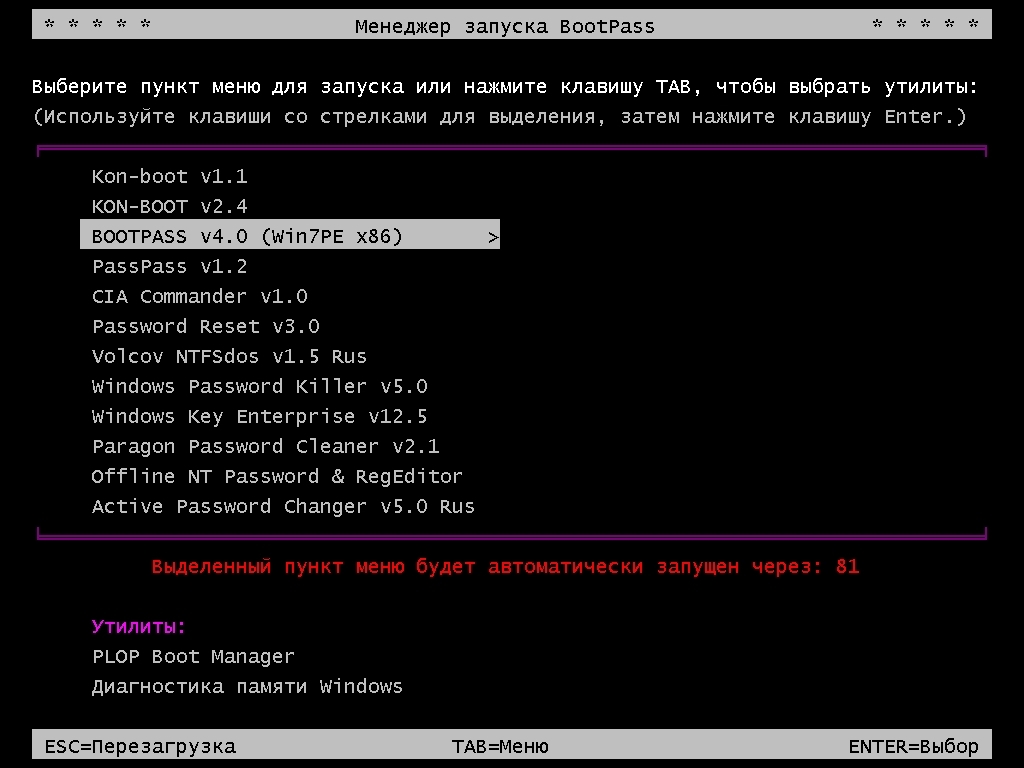
Task: Click the Утилиты section heading
Action: pyautogui.click(x=139, y=627)
